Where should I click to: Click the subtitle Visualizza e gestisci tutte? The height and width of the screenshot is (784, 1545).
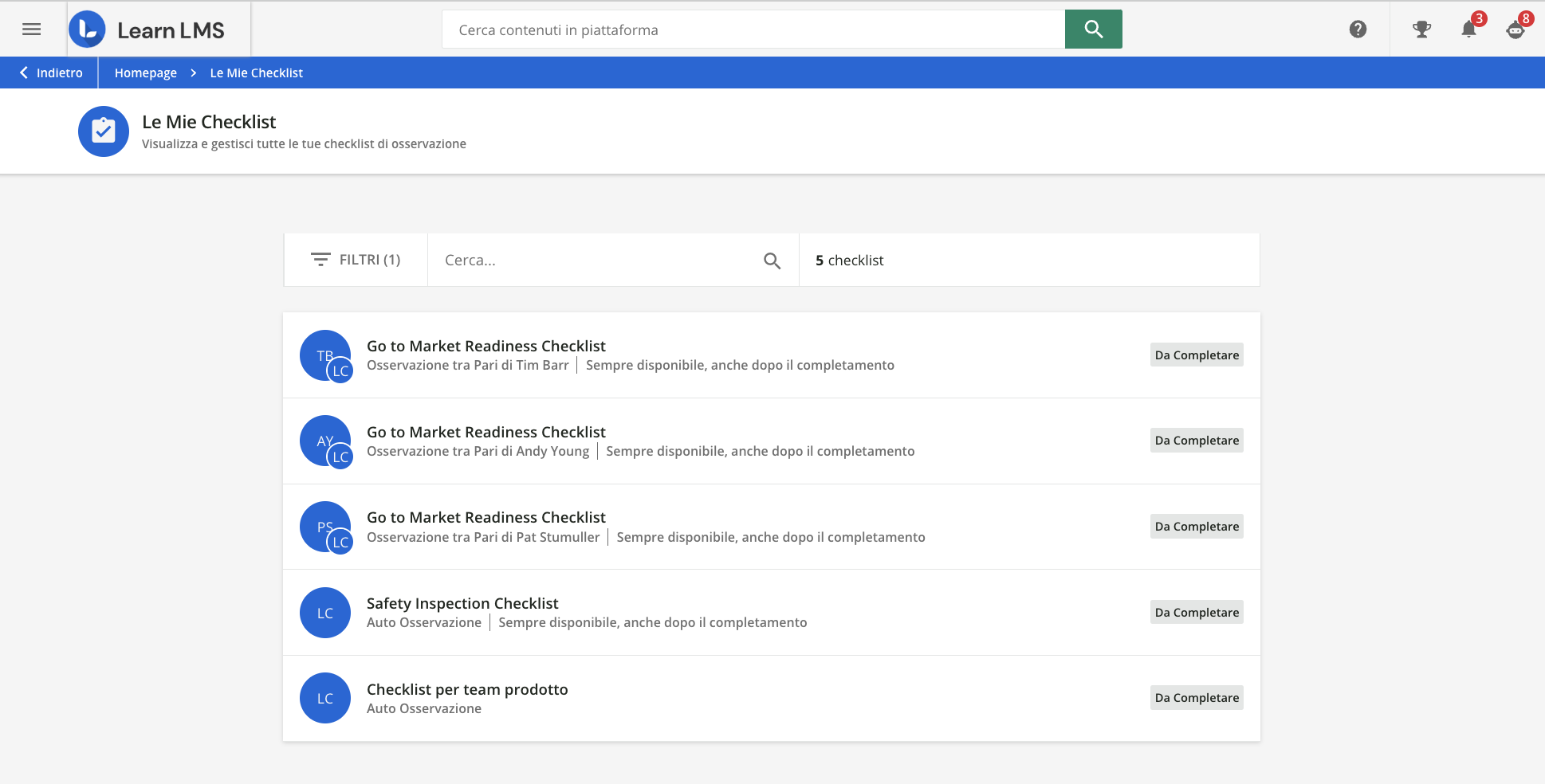[304, 144]
